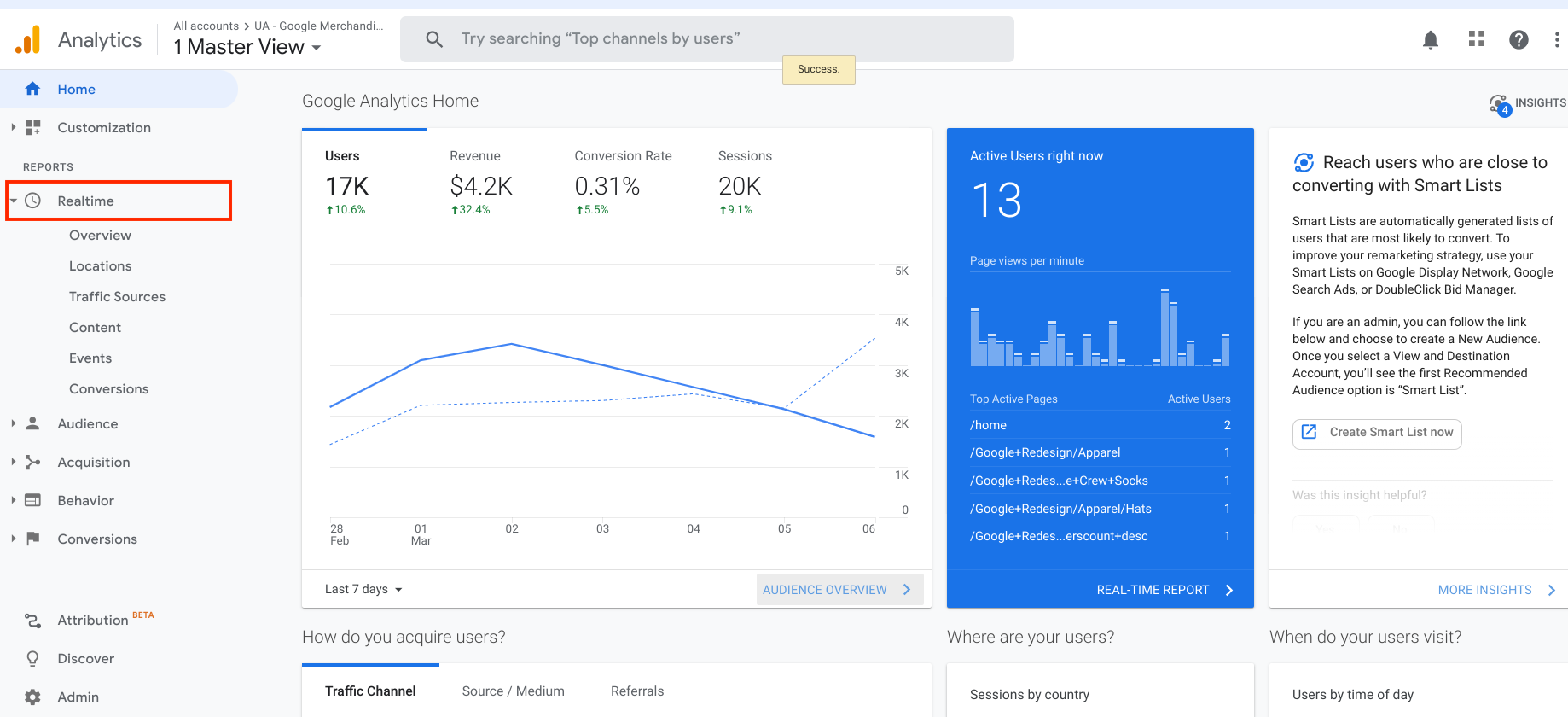Click the search magnifier icon
Image resolution: width=1568 pixels, height=717 pixels.
[434, 39]
